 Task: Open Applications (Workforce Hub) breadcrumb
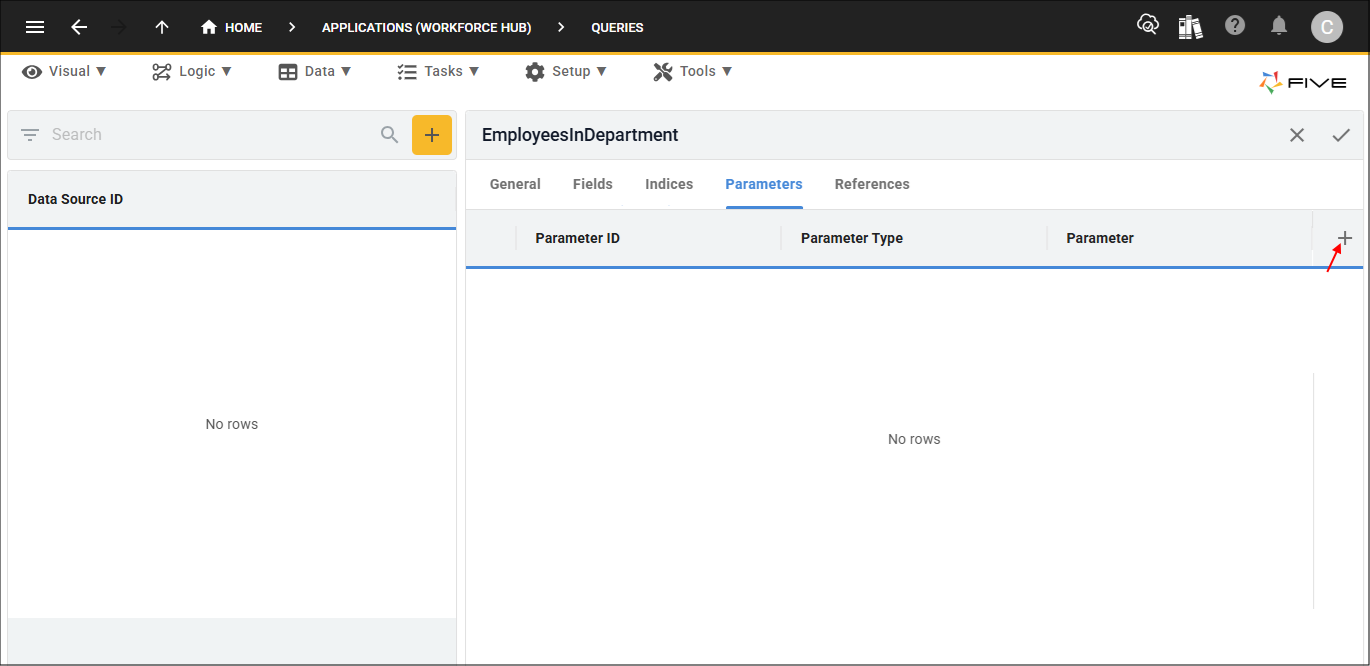[426, 27]
